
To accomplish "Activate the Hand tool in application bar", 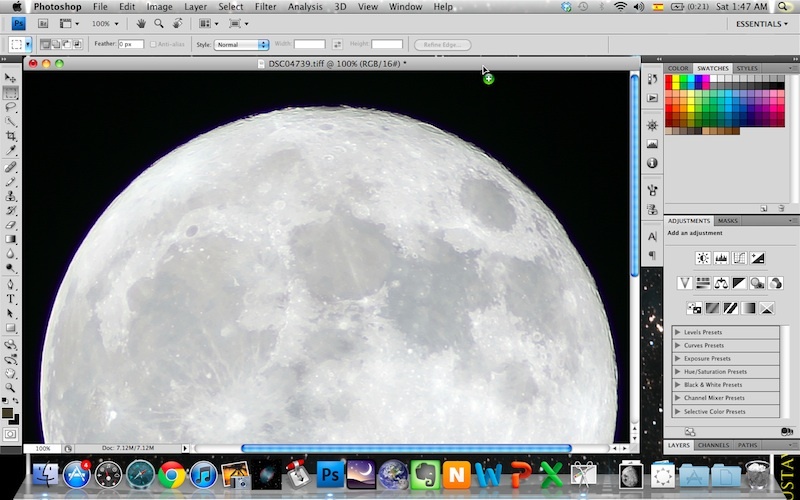I will point(141,23).
